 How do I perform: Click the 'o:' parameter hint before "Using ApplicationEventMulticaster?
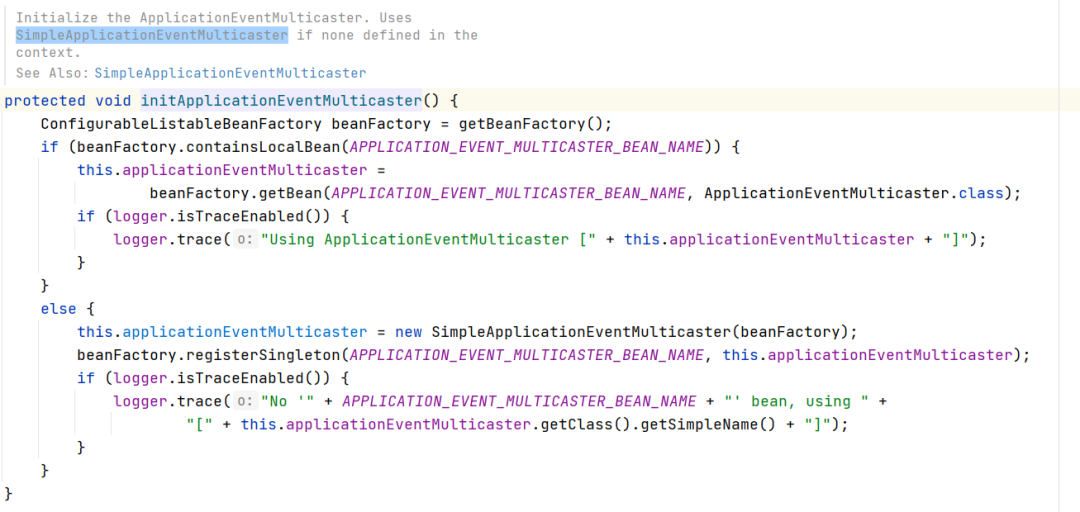click(x=243, y=239)
